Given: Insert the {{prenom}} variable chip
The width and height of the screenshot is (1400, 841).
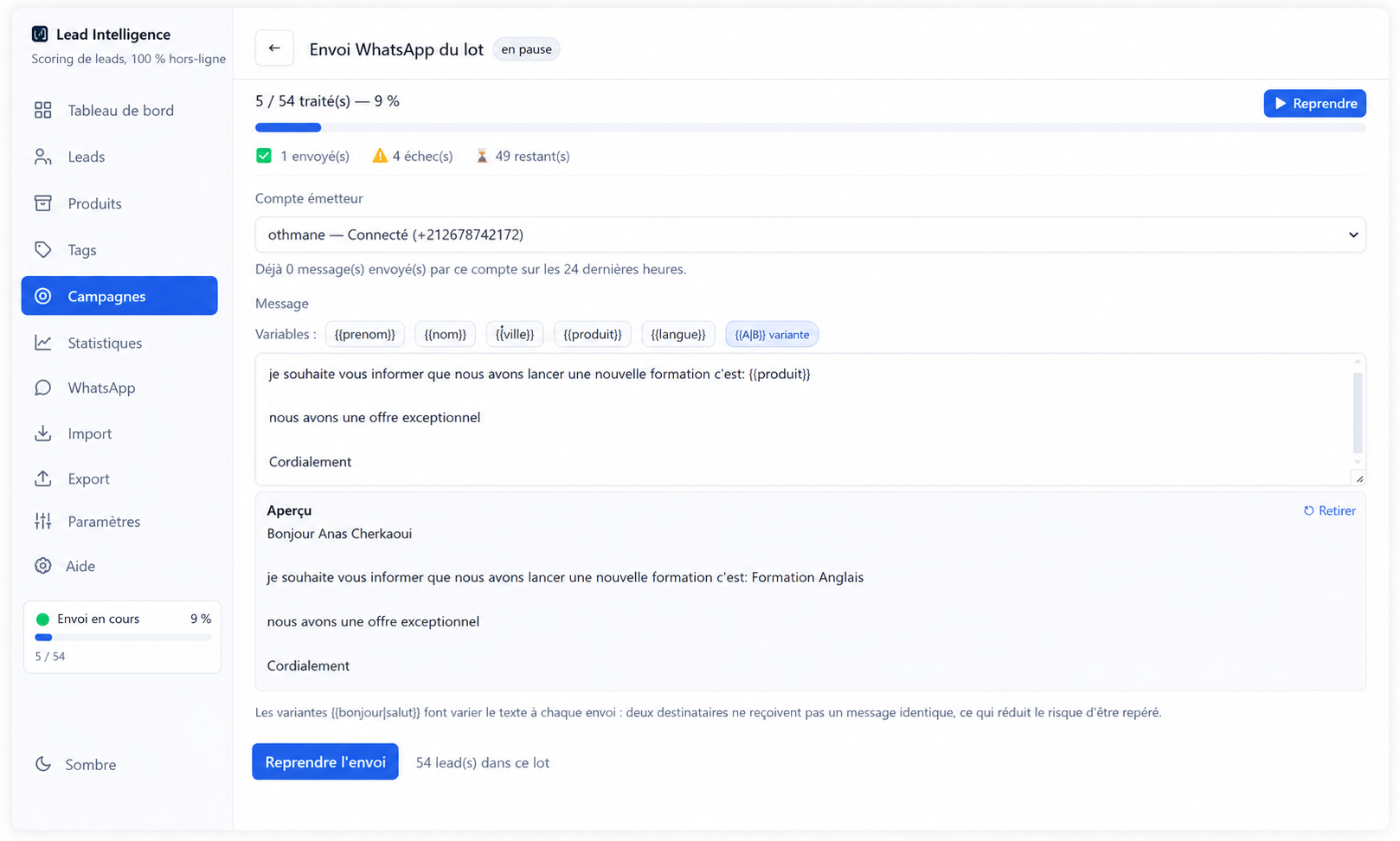Looking at the screenshot, I should [x=364, y=334].
